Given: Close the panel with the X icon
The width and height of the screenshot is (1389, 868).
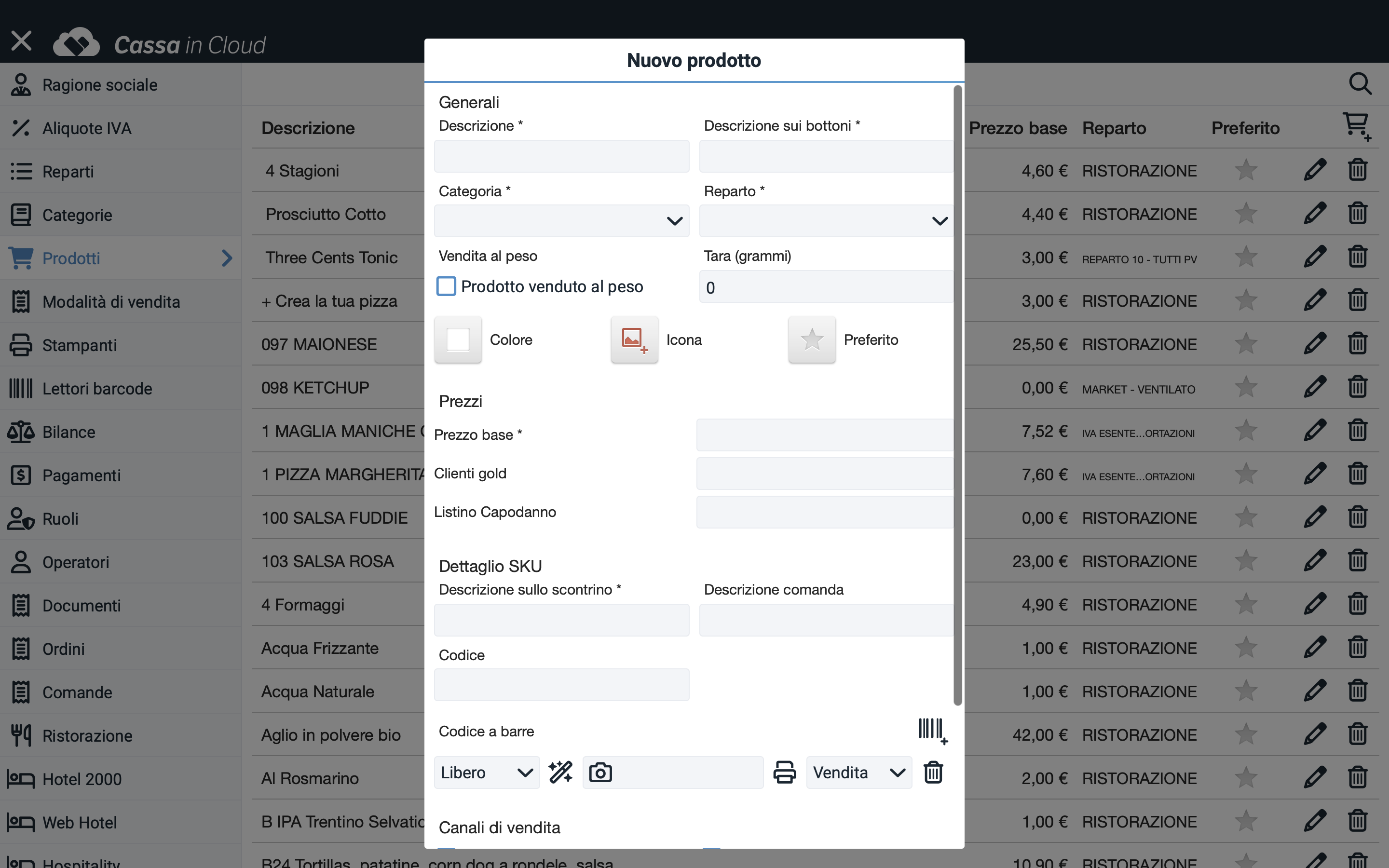Looking at the screenshot, I should pos(22,41).
